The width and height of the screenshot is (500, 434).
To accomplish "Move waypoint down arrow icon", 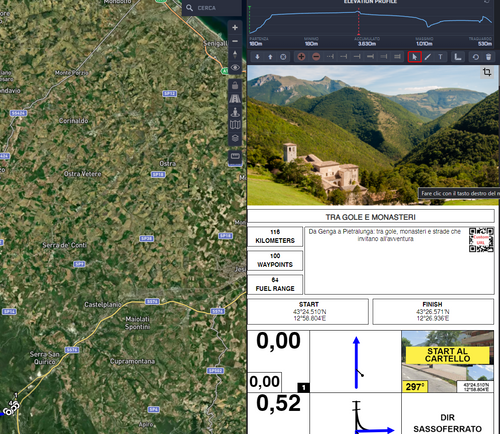I will tap(257, 57).
